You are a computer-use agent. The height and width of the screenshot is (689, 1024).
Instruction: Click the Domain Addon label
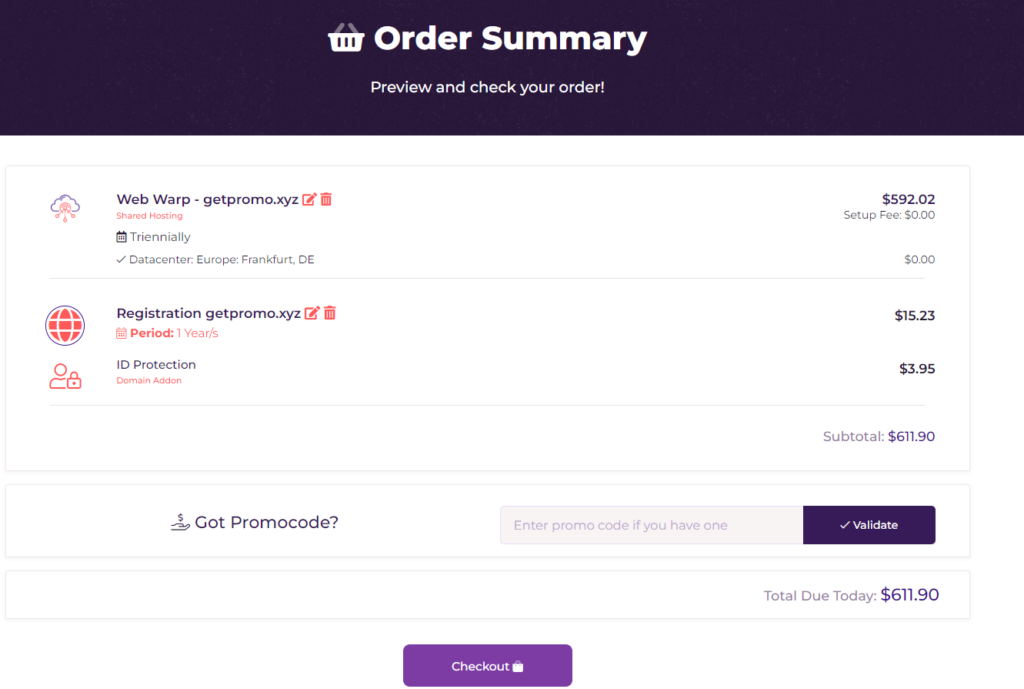pos(149,380)
